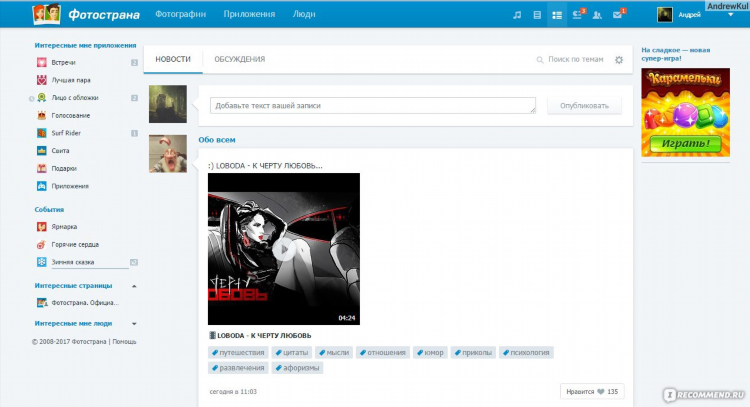Click the heart icon next to Нравится
The width and height of the screenshot is (750, 407).
tap(601, 392)
